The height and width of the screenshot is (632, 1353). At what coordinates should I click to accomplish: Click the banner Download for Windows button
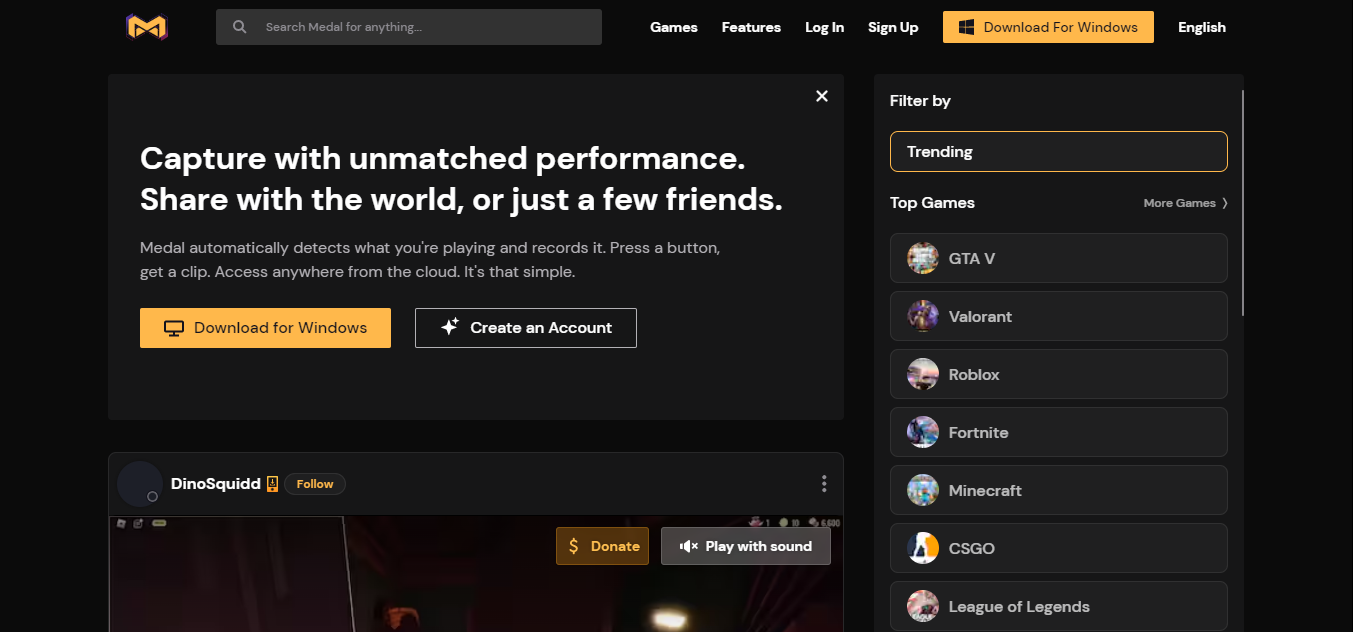tap(265, 328)
